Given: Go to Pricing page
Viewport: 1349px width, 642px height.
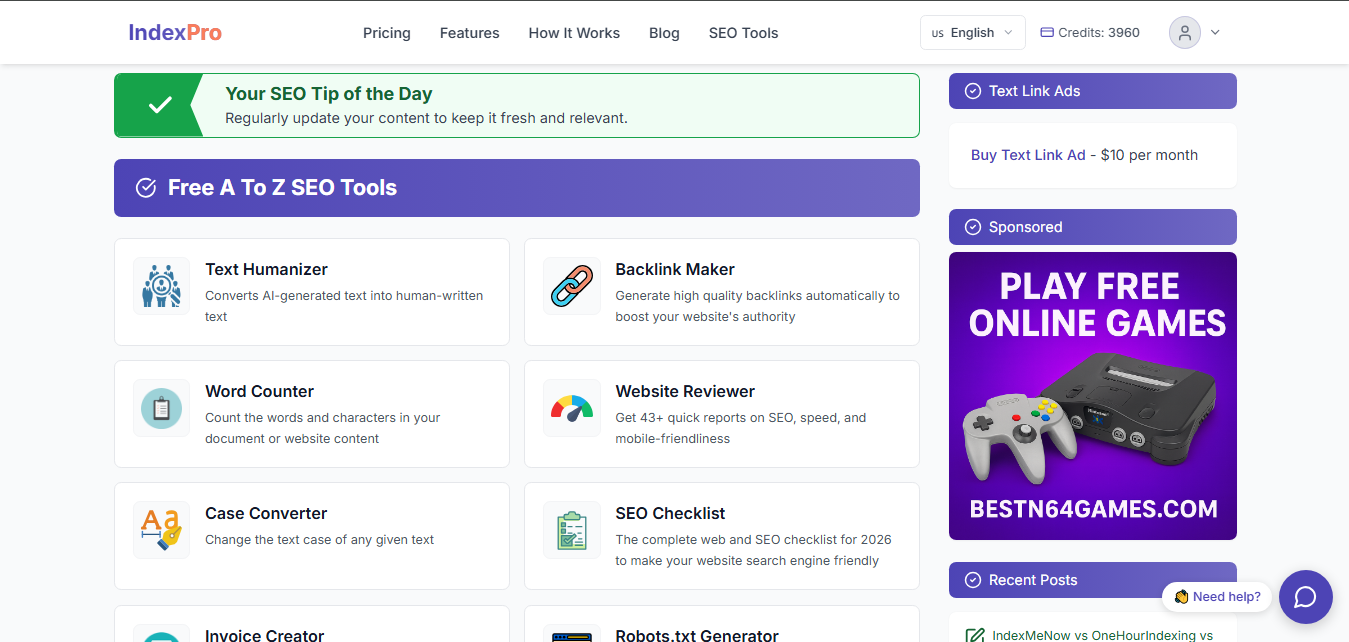Looking at the screenshot, I should coord(387,33).
